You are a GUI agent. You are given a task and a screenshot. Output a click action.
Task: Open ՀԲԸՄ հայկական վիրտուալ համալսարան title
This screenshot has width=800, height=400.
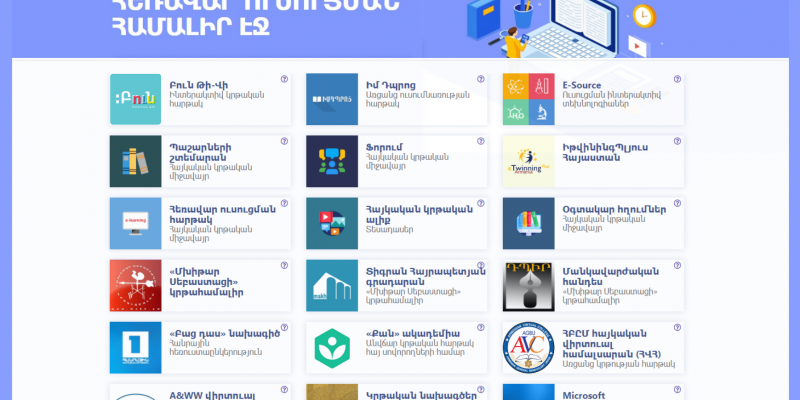point(612,344)
